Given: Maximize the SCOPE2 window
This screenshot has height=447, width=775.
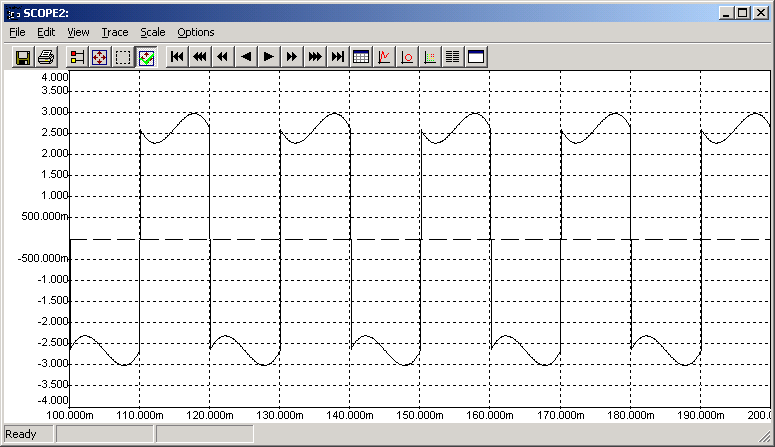Looking at the screenshot, I should 743,13.
